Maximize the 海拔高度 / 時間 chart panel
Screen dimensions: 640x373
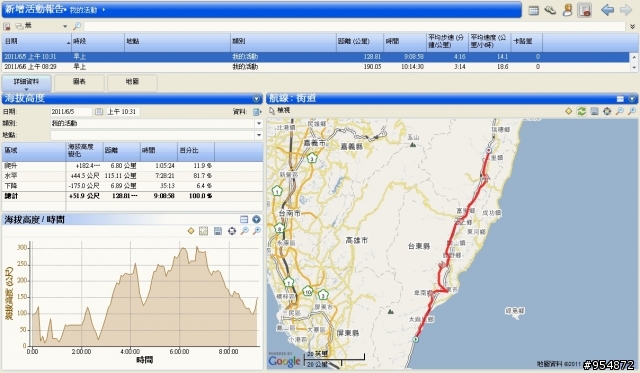coord(244,220)
